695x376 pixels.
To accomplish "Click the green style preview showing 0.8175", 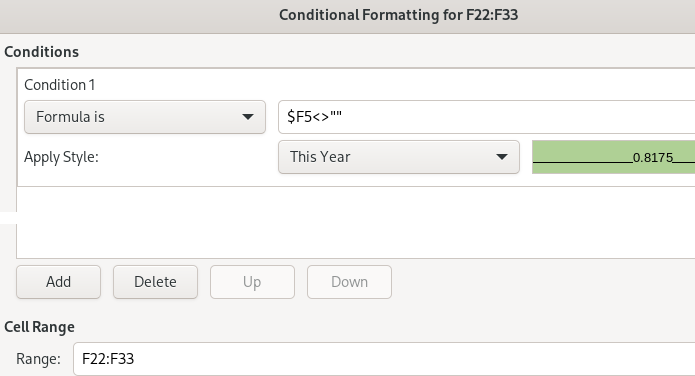I will [x=613, y=157].
